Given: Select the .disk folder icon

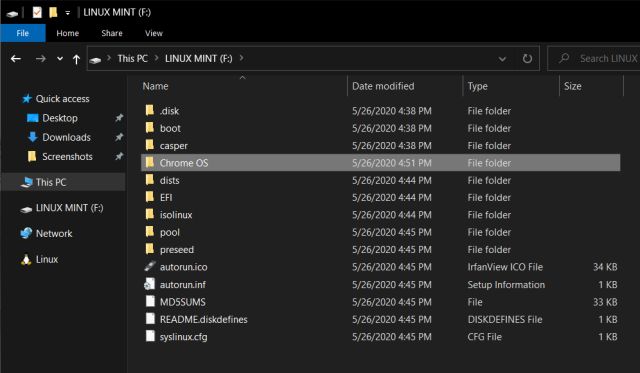Looking at the screenshot, I should pyautogui.click(x=150, y=110).
